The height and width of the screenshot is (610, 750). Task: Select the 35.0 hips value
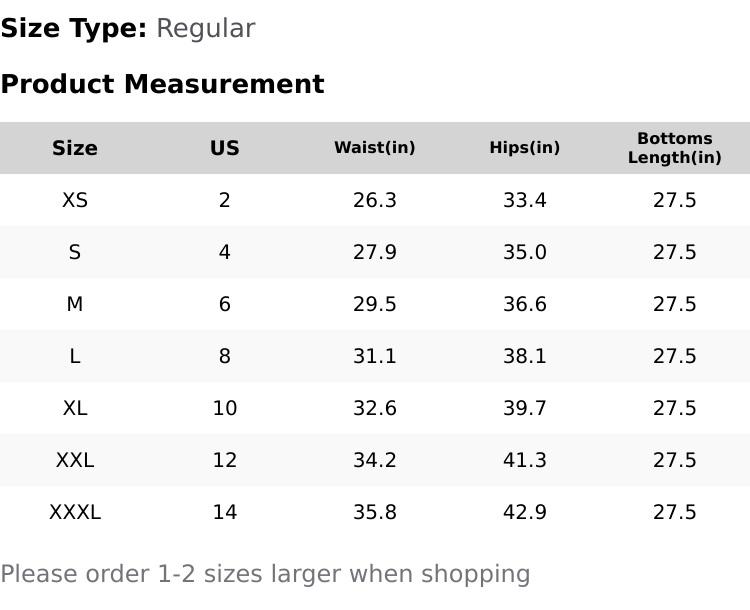(x=525, y=252)
